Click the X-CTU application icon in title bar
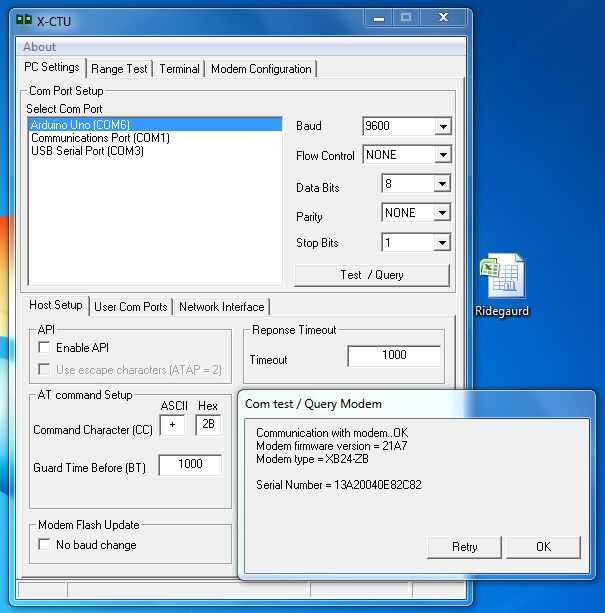The width and height of the screenshot is (605, 613). coord(24,20)
